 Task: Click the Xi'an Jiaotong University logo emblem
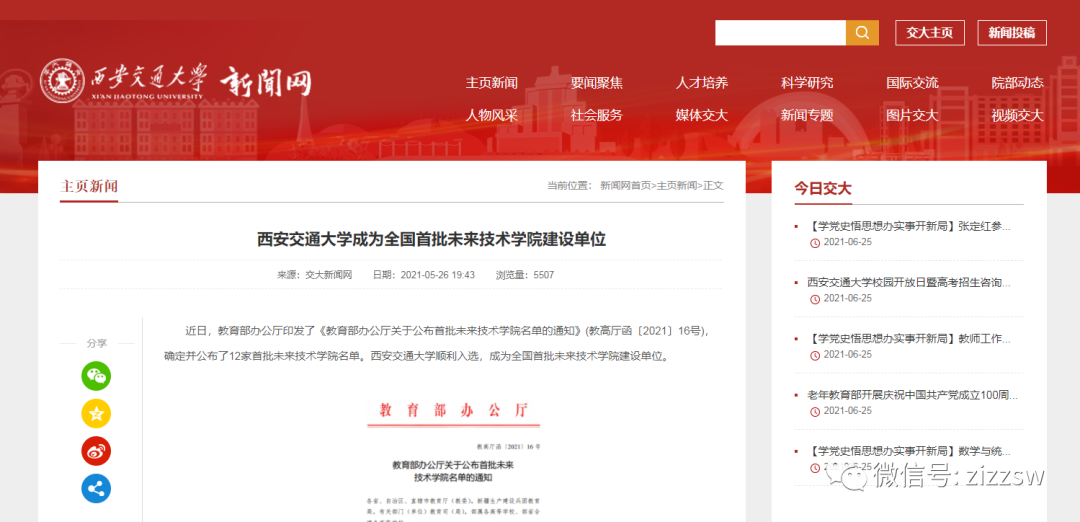pyautogui.click(x=62, y=81)
